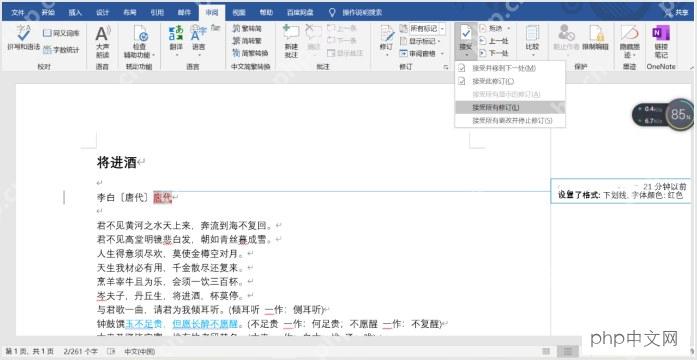Switch to the 邮件 mailings tab
This screenshot has width=697, height=360.
pyautogui.click(x=184, y=12)
